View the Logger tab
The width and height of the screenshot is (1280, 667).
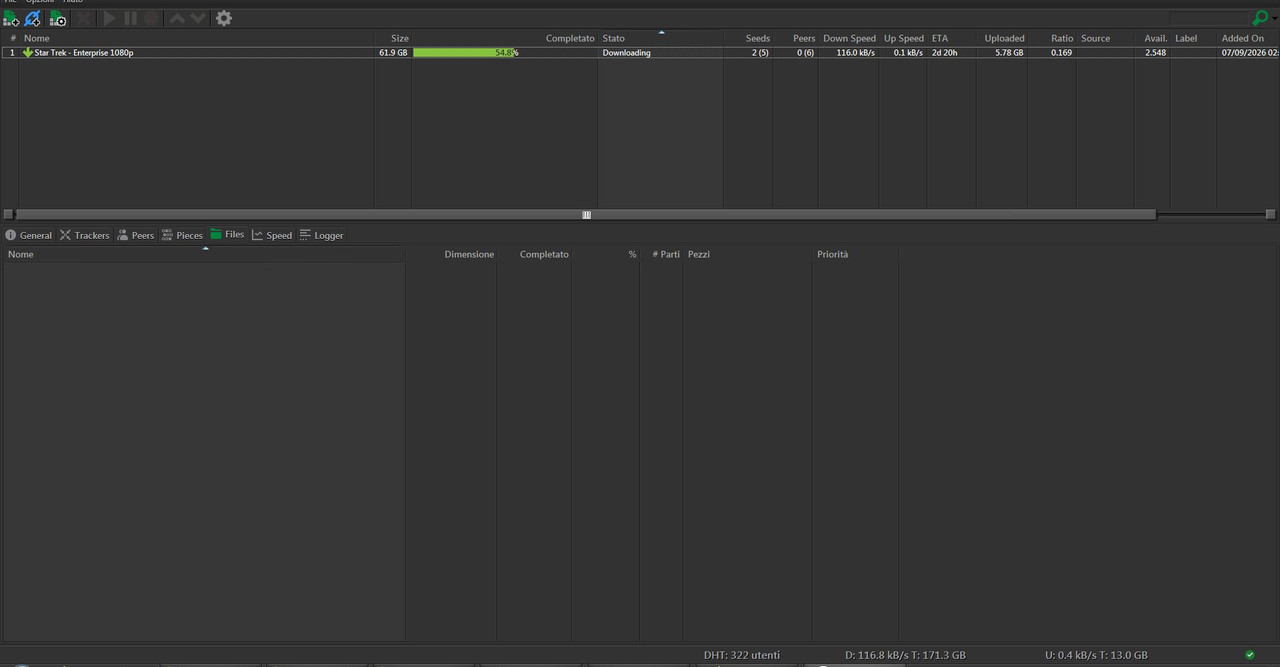(x=321, y=235)
